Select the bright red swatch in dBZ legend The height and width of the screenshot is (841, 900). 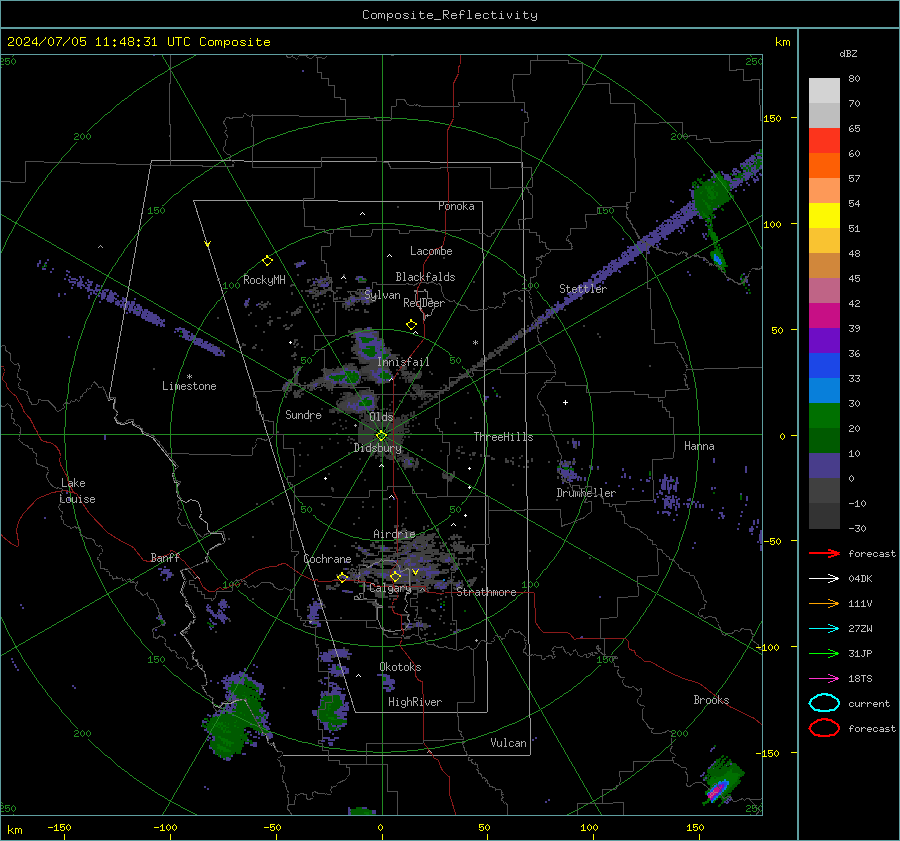click(824, 141)
